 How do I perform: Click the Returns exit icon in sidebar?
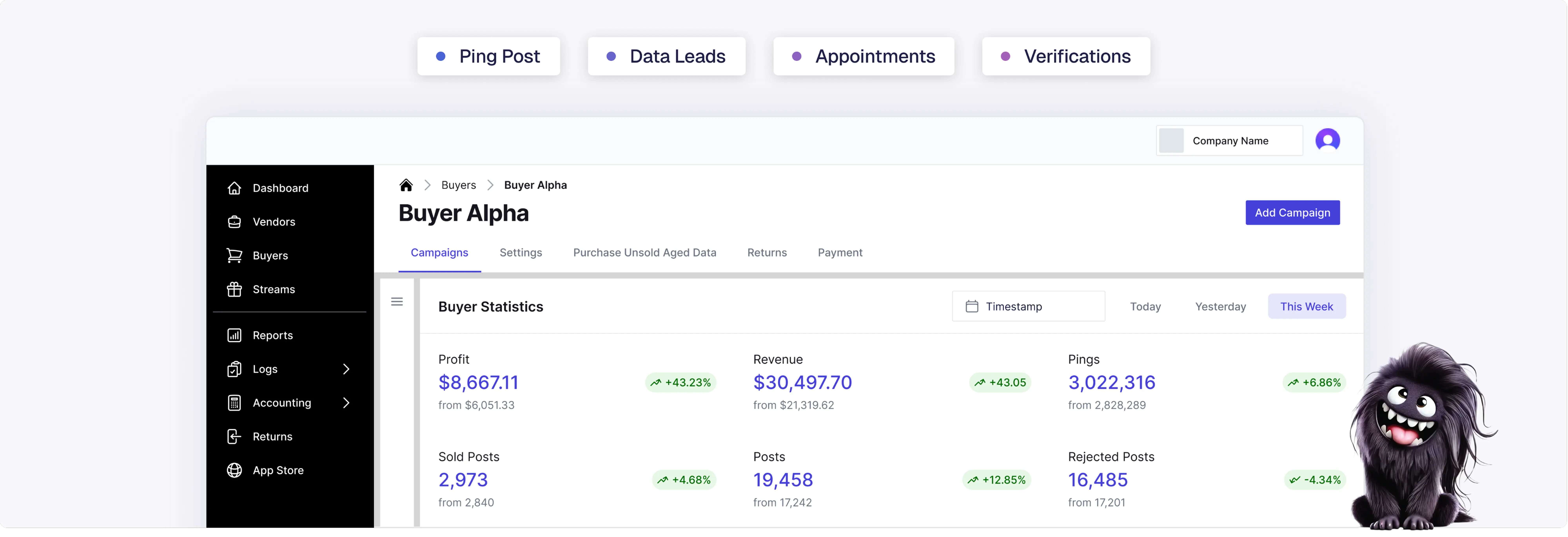click(234, 436)
